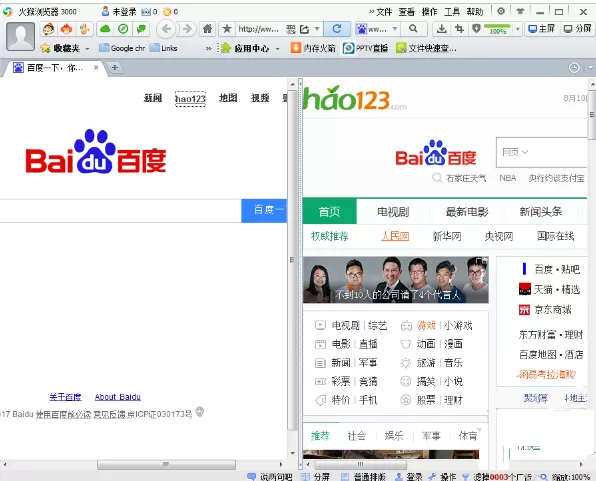Open the 网页 search type dropdown
596x481 pixels.
[515, 152]
